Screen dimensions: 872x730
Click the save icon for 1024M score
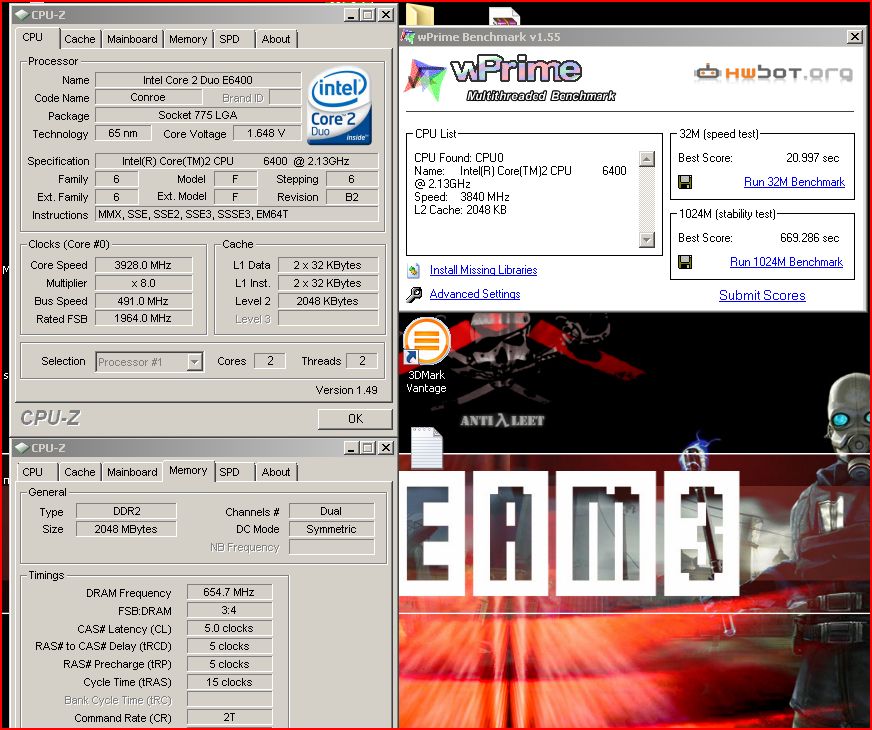tap(685, 262)
